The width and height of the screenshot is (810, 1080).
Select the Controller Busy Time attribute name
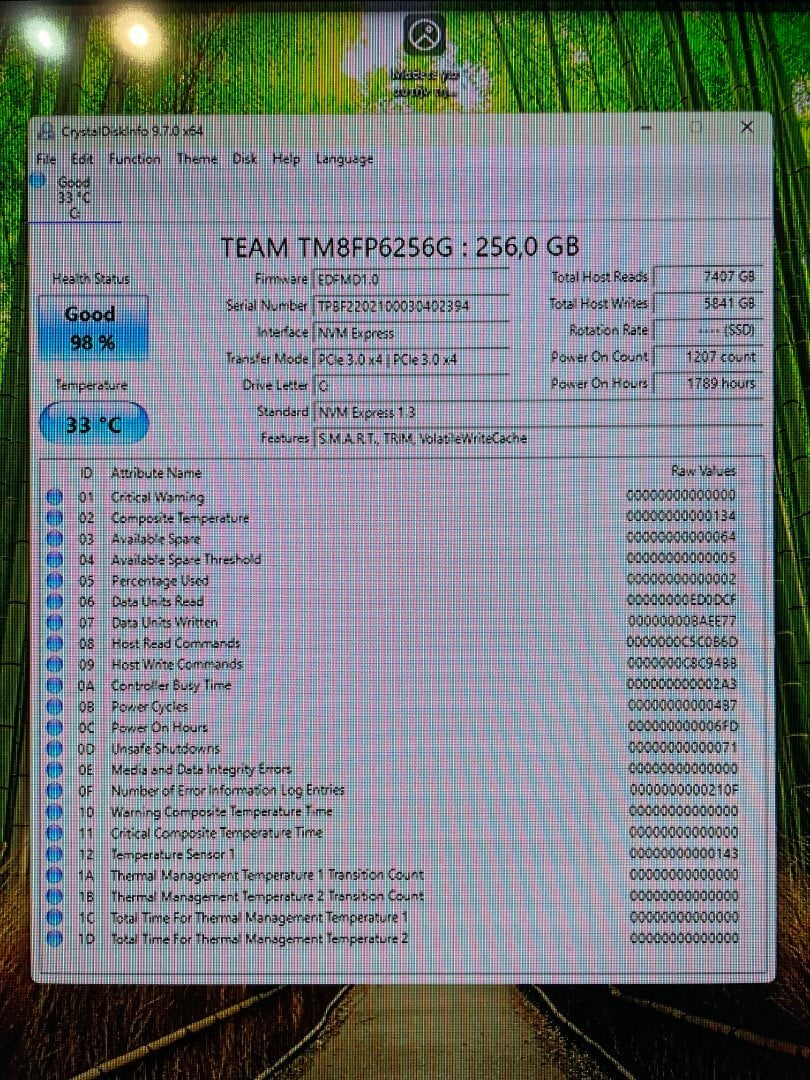171,685
